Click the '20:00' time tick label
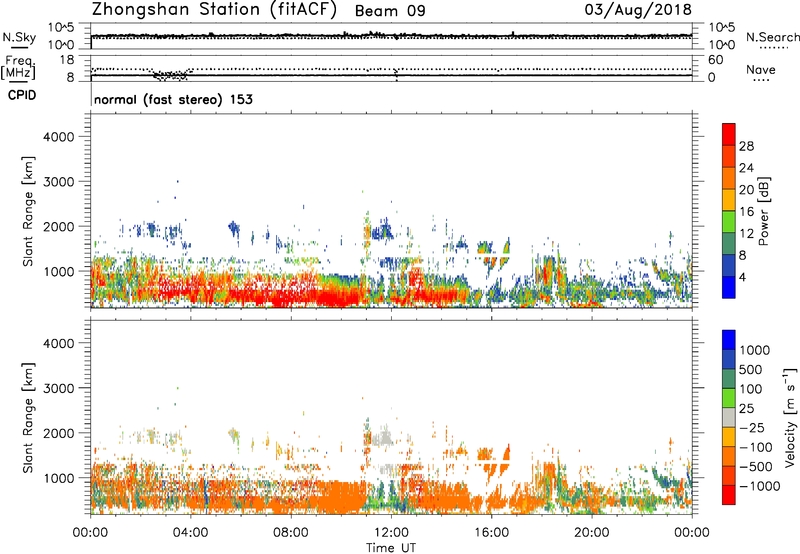This screenshot has width=800, height=554. [592, 533]
